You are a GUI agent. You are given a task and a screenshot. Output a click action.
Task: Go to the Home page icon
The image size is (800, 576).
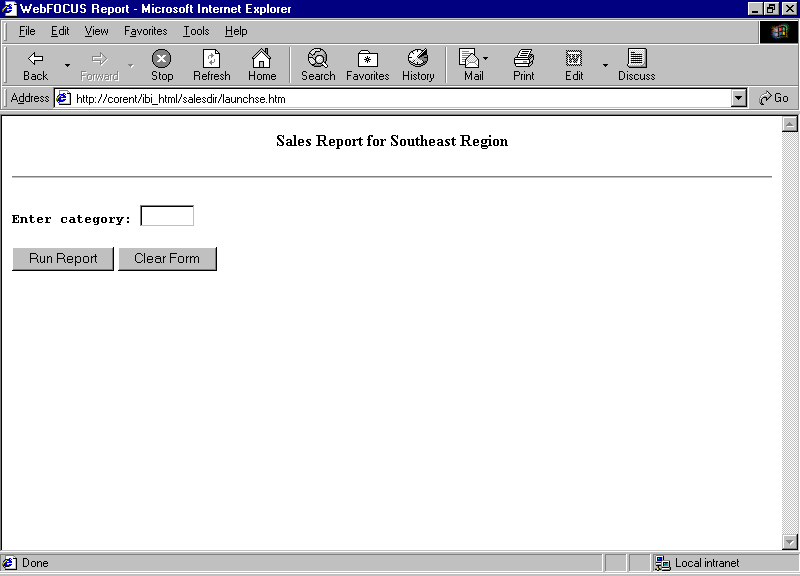pyautogui.click(x=262, y=65)
